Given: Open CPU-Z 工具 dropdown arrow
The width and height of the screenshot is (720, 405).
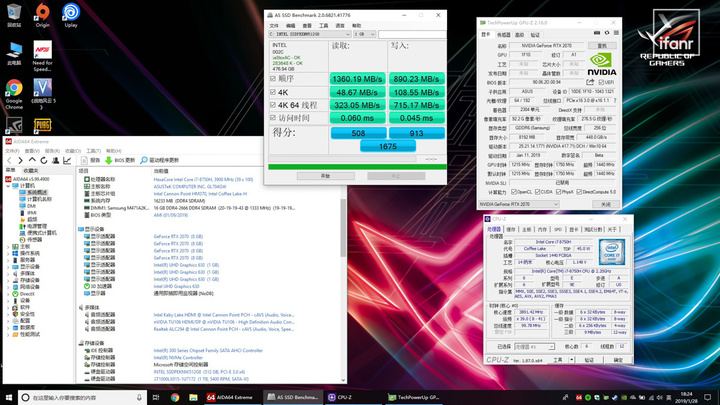Looking at the screenshot, I should pyautogui.click(x=572, y=360).
